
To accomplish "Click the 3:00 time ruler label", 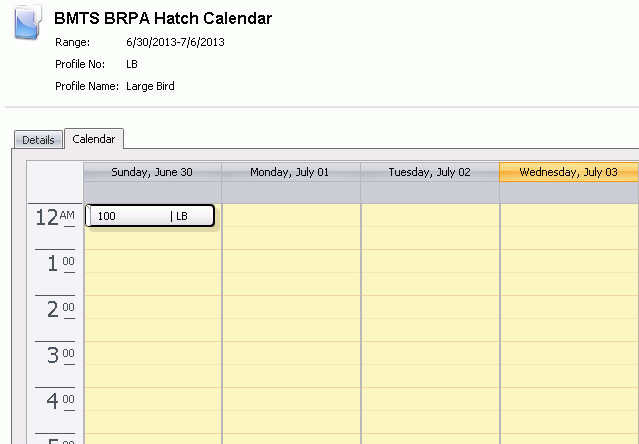I will [61, 355].
